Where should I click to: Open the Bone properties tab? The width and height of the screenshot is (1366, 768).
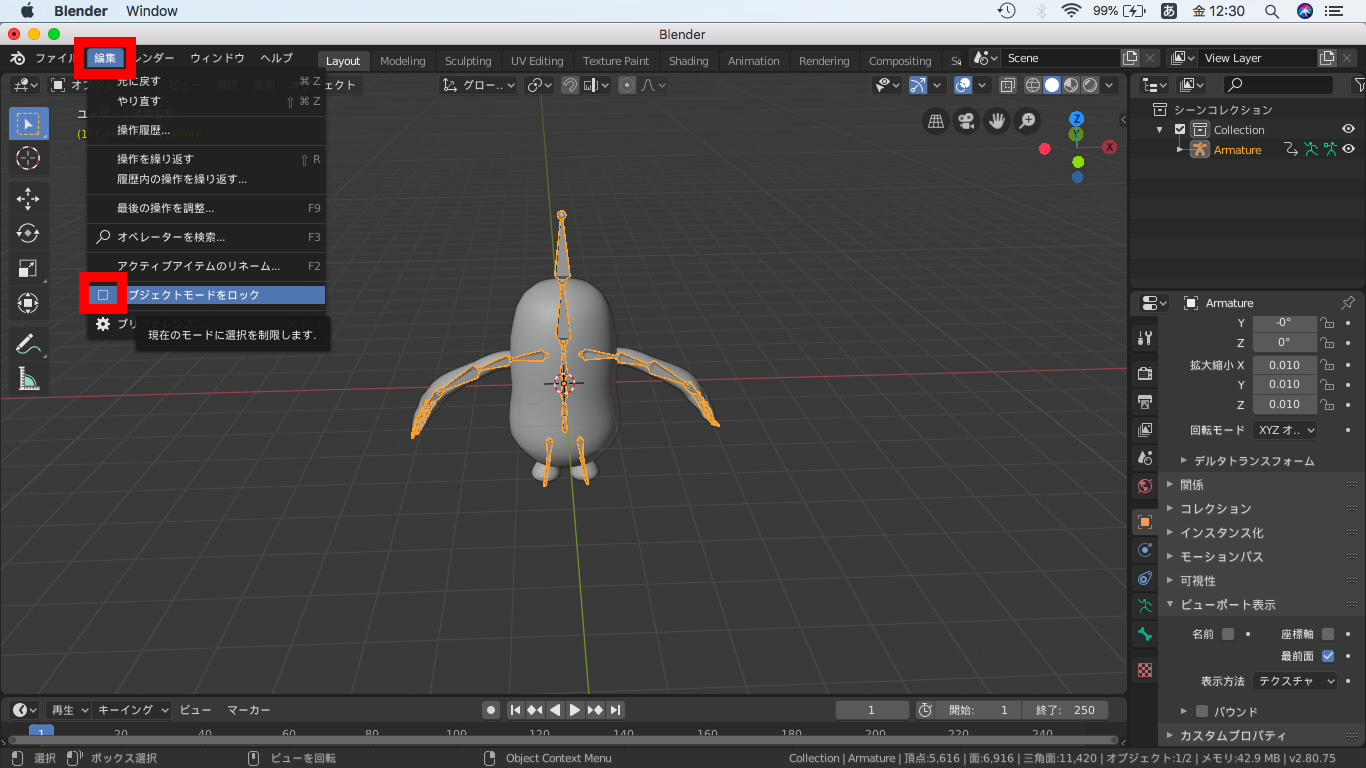pyautogui.click(x=1145, y=634)
